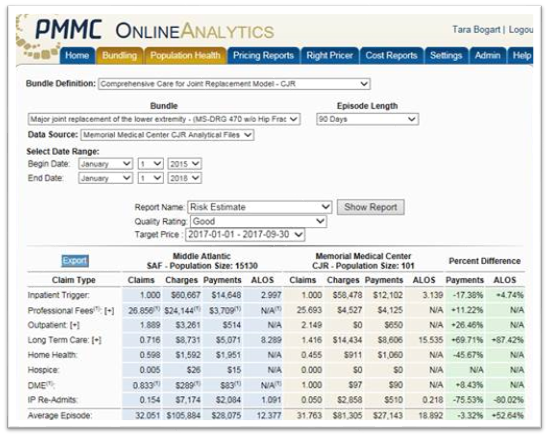Click $14,648 Inpatient Trigger payments value

coord(226,295)
